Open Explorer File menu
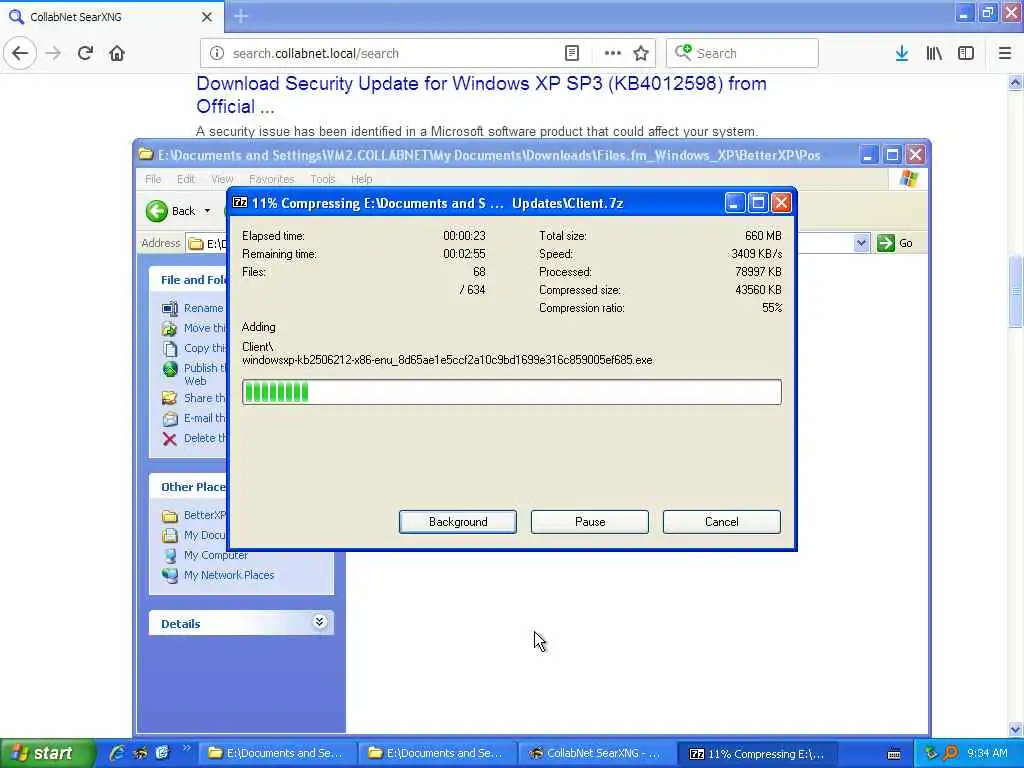Screen dimensions: 1024x768 [153, 179]
